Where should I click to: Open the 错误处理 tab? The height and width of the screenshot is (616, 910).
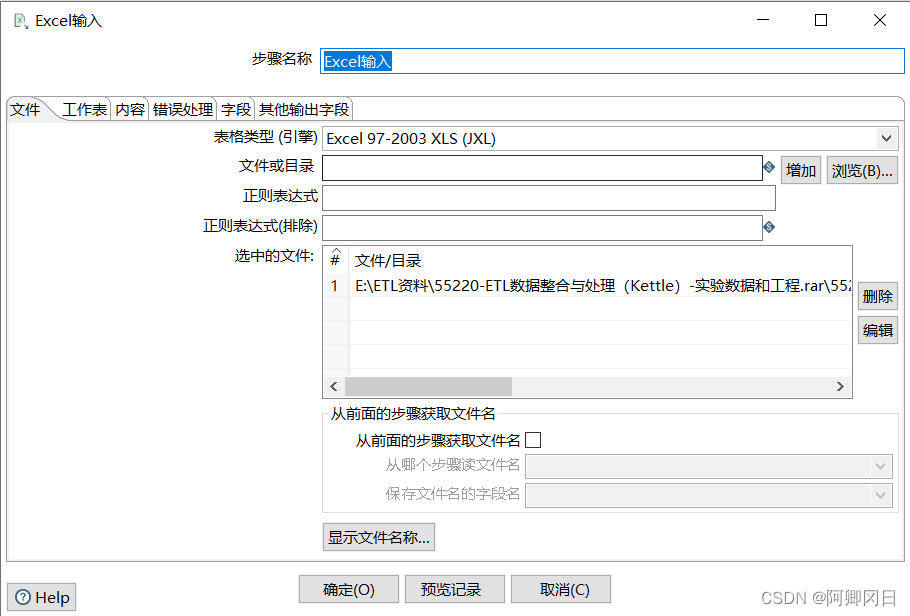pos(182,108)
